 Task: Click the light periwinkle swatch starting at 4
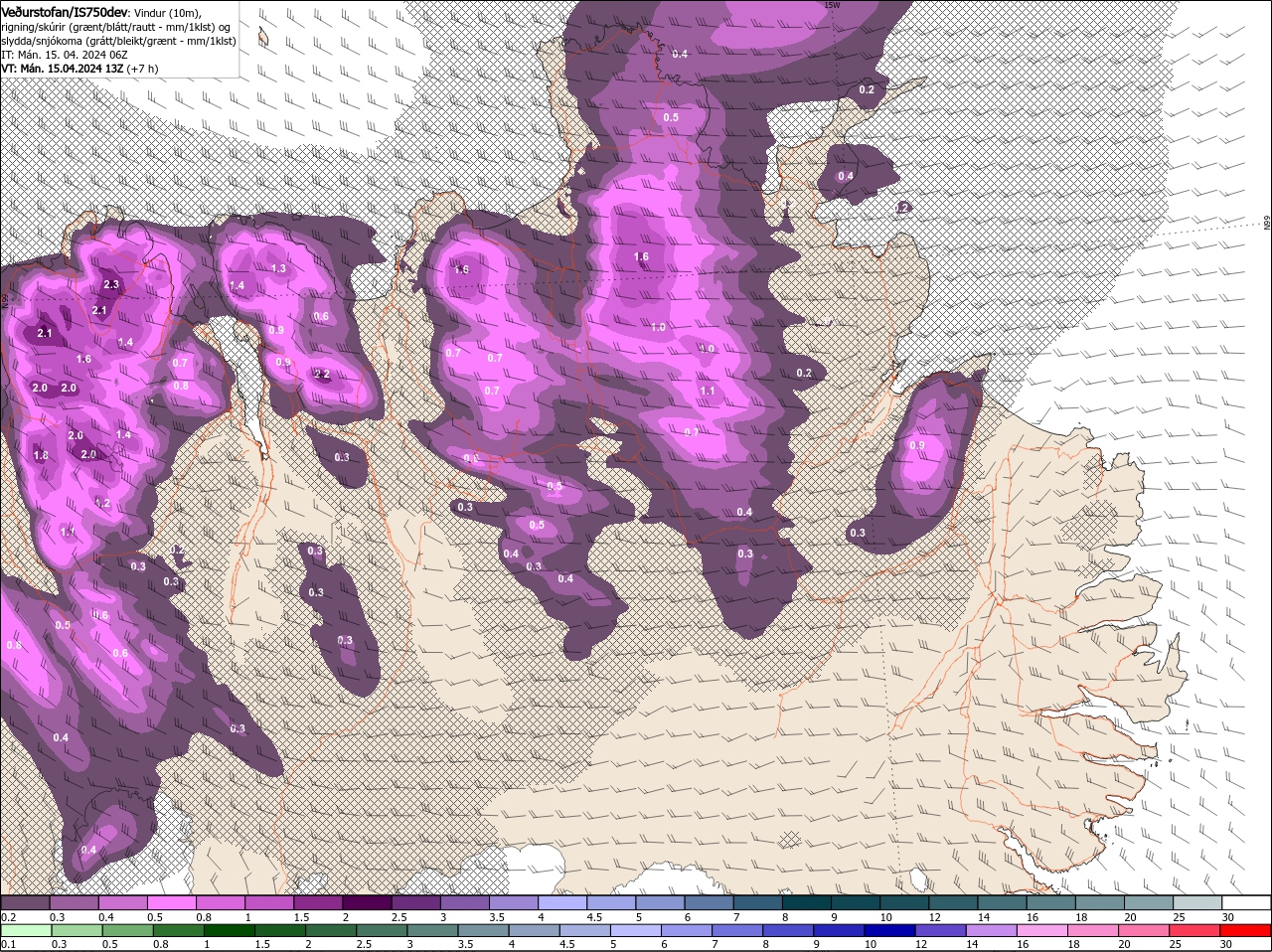click(x=561, y=902)
